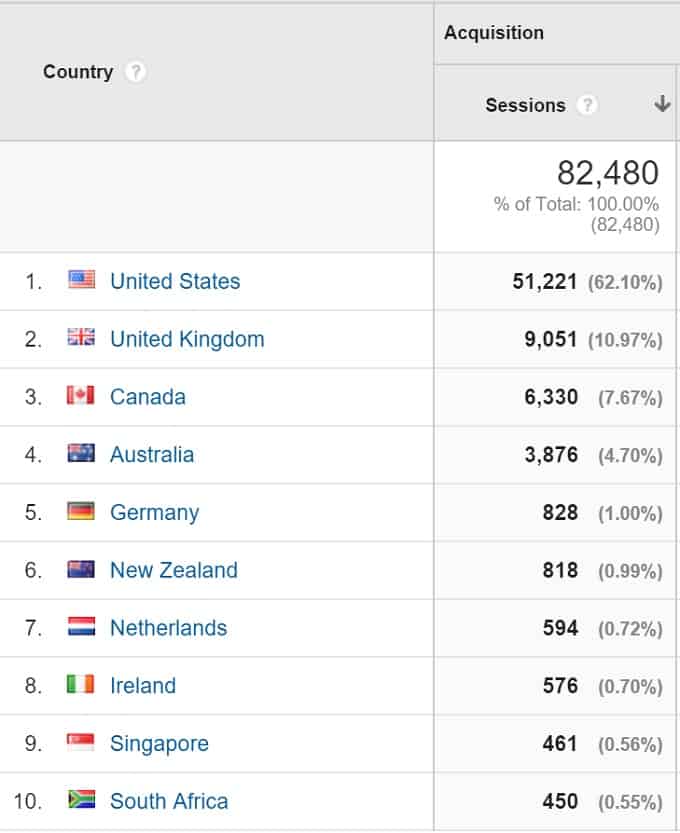This screenshot has height=833, width=680.
Task: Click the Germany flag icon
Action: pos(81,511)
